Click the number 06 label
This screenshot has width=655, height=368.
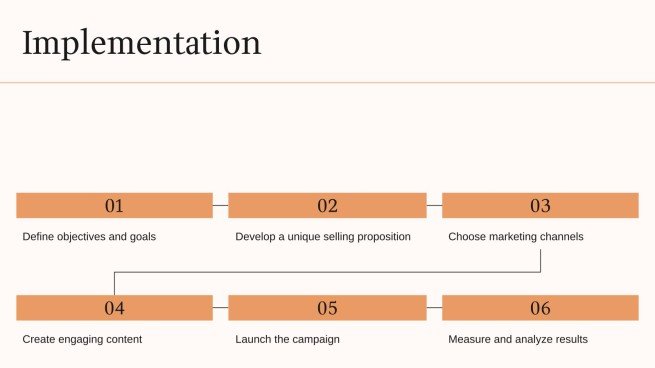tap(540, 308)
